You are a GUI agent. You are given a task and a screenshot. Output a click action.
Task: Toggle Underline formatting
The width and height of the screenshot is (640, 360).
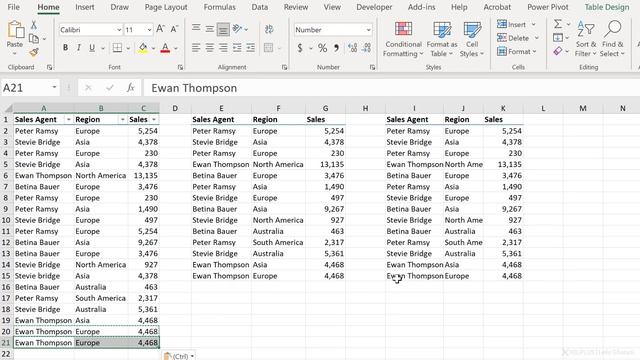click(x=92, y=48)
